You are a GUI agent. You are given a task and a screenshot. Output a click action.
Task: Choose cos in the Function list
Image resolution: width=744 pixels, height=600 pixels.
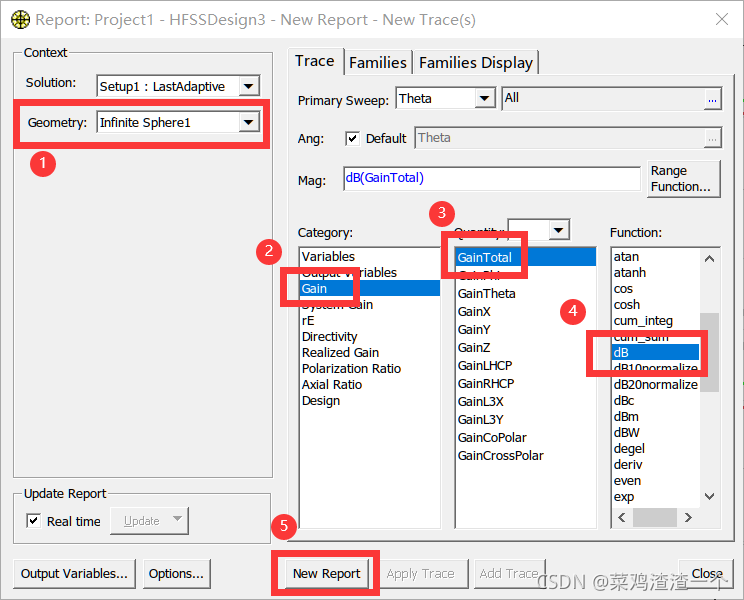click(x=623, y=289)
